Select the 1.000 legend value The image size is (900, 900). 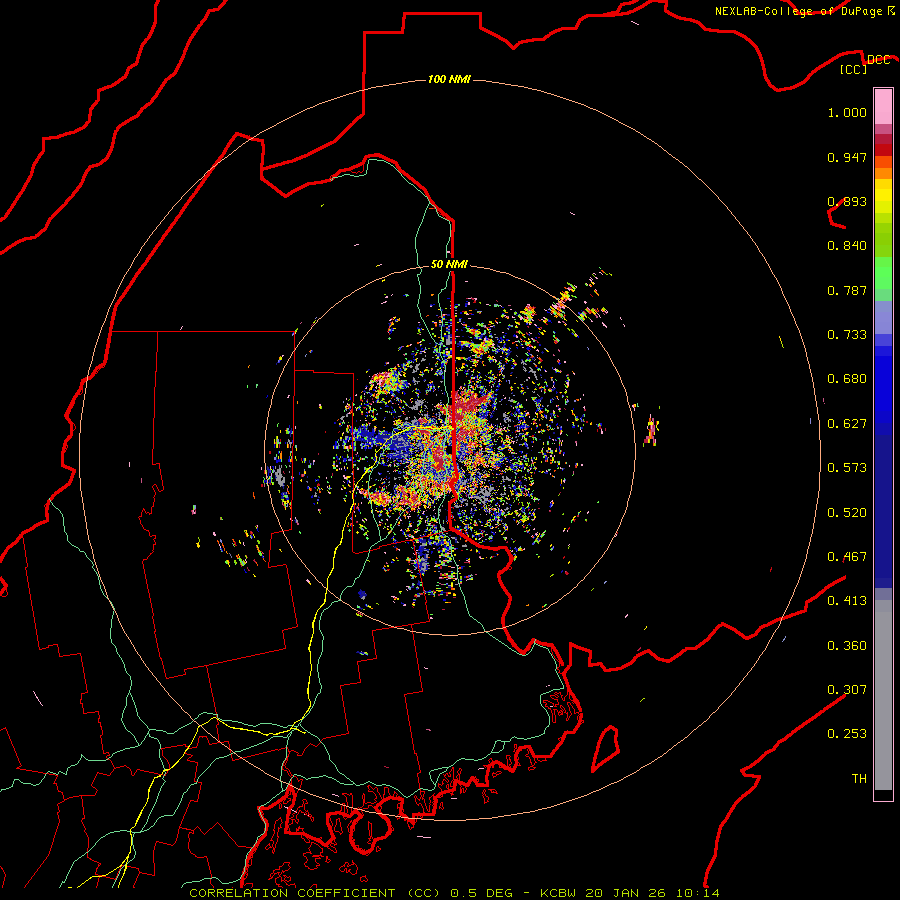(847, 112)
